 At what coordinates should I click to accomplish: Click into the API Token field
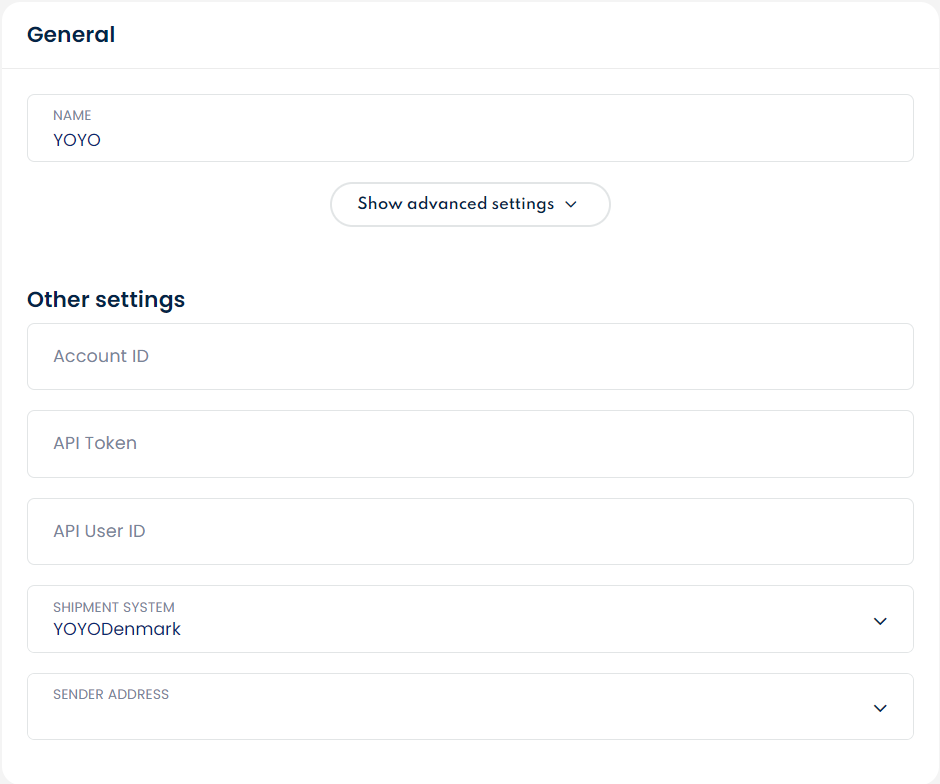470,444
